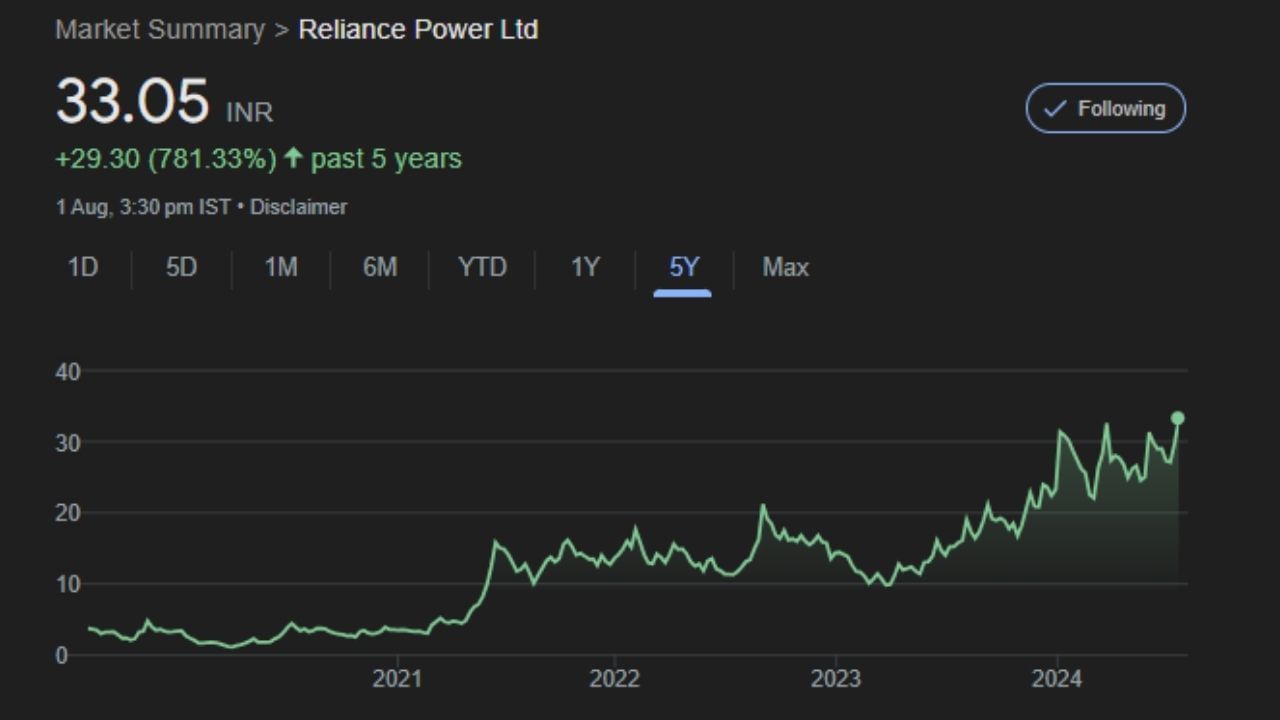
Task: Click the 2021 x-axis label
Action: tap(397, 679)
